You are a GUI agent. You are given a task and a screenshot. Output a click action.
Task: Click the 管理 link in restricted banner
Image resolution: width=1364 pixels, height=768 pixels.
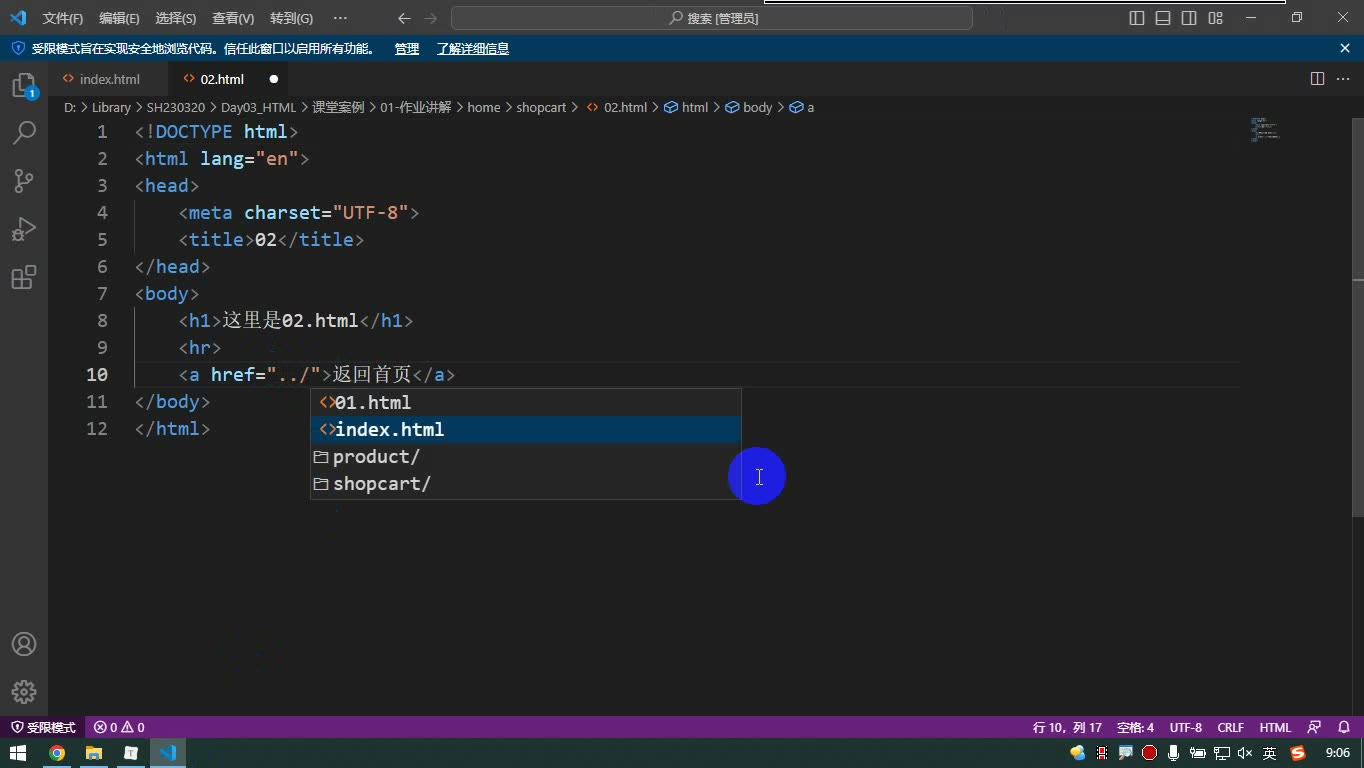click(x=407, y=48)
